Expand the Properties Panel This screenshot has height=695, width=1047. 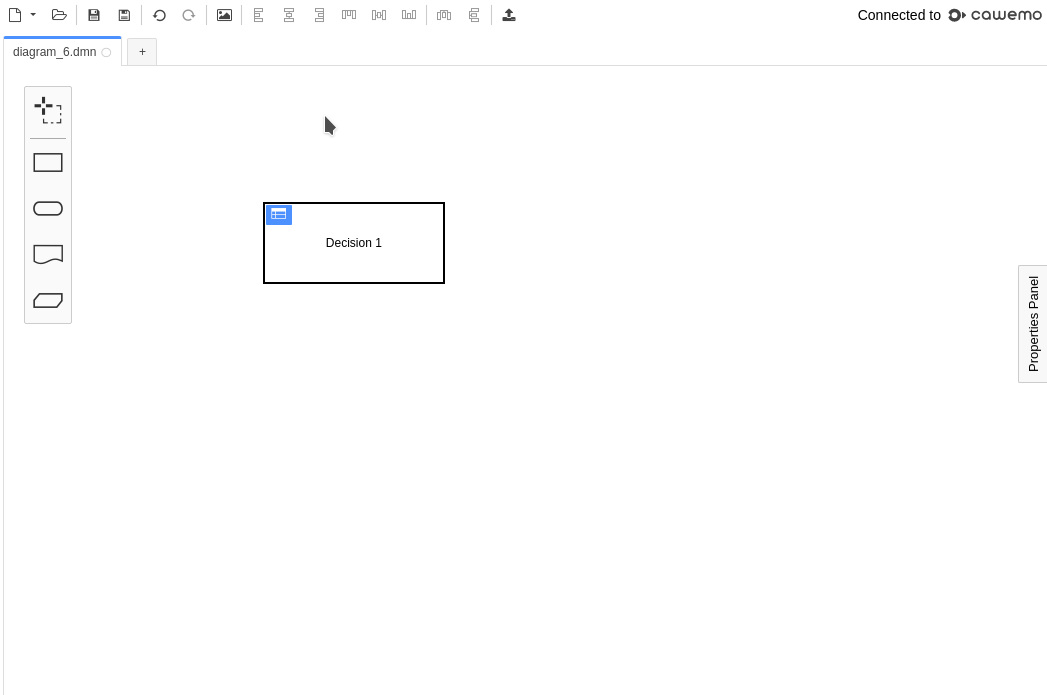click(1033, 324)
